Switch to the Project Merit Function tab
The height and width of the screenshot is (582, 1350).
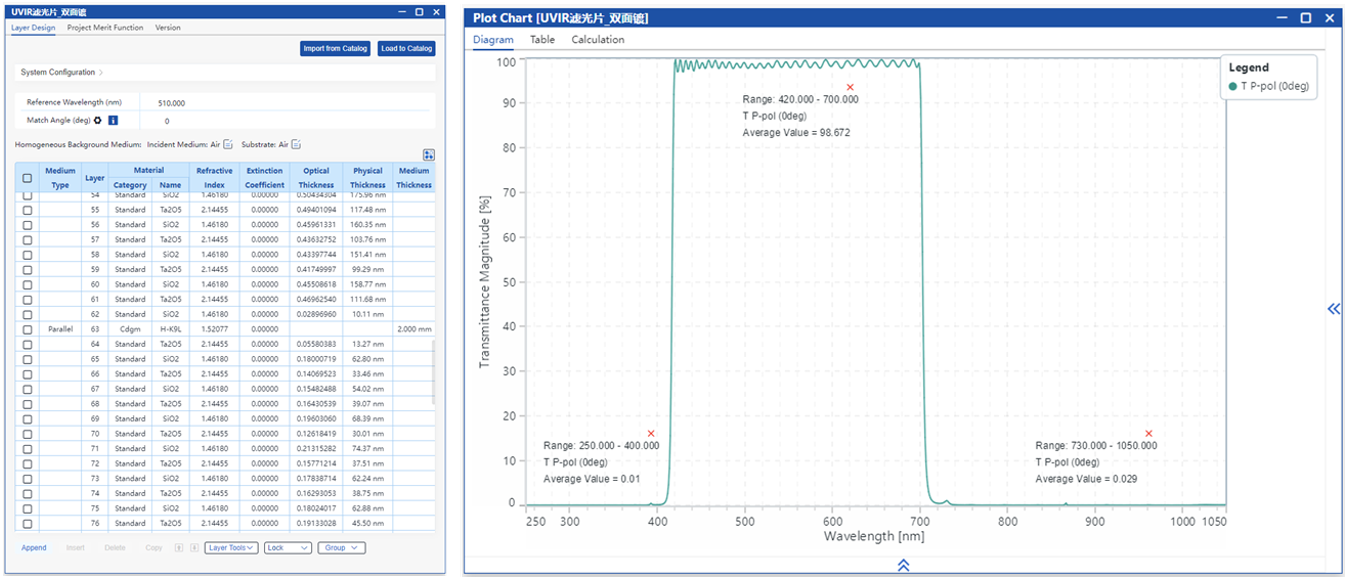coord(105,28)
